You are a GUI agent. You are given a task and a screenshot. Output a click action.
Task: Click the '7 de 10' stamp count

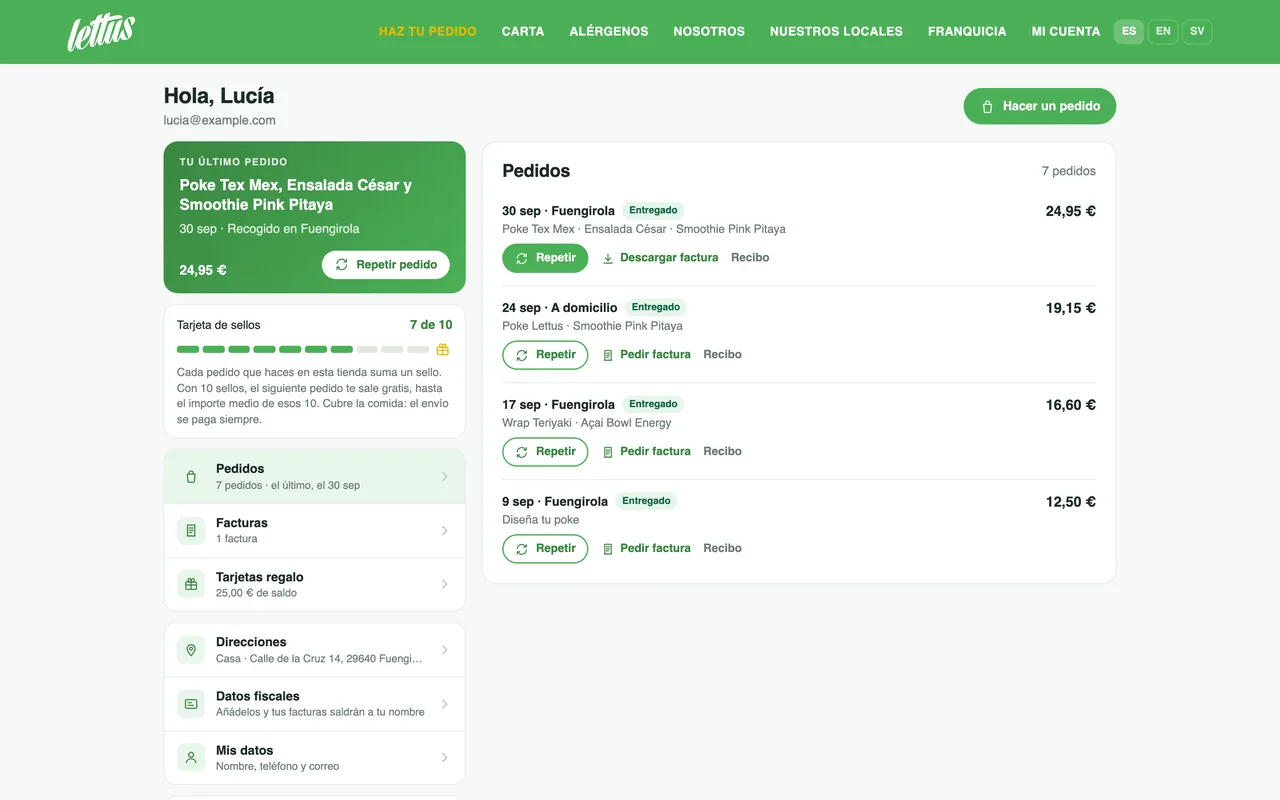pyautogui.click(x=431, y=325)
